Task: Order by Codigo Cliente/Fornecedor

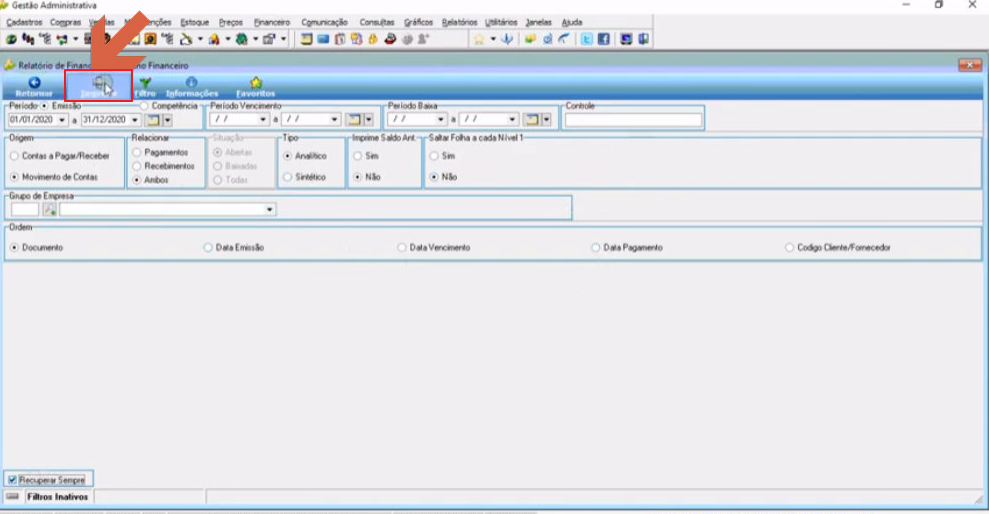Action: (x=789, y=248)
